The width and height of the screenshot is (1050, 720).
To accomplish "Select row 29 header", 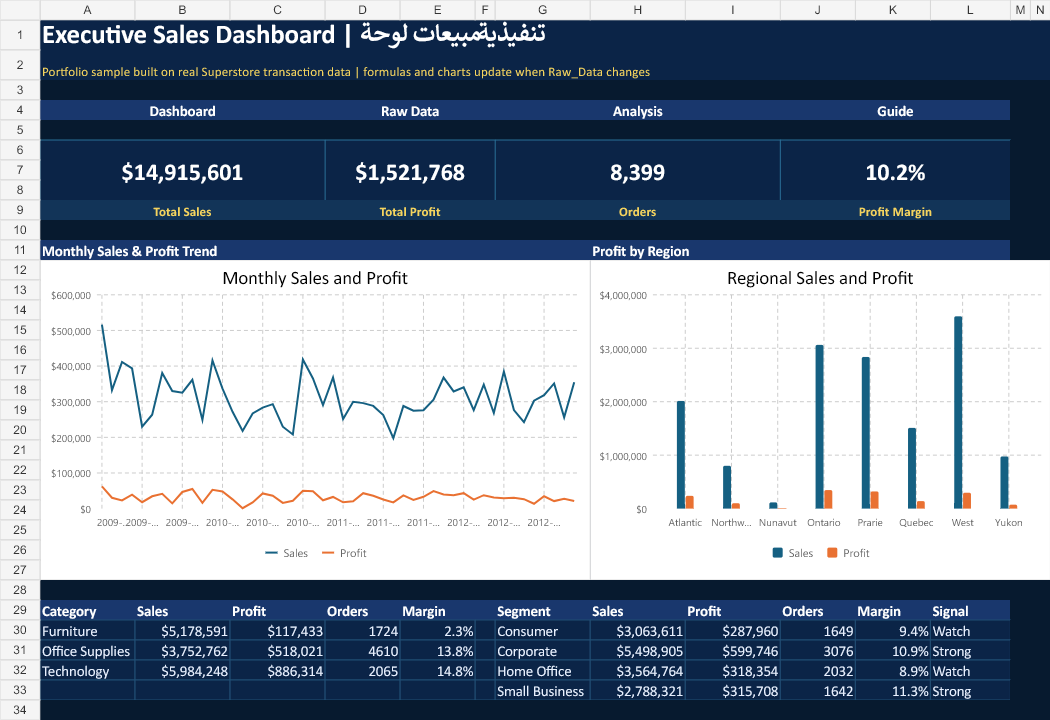I will [20, 609].
